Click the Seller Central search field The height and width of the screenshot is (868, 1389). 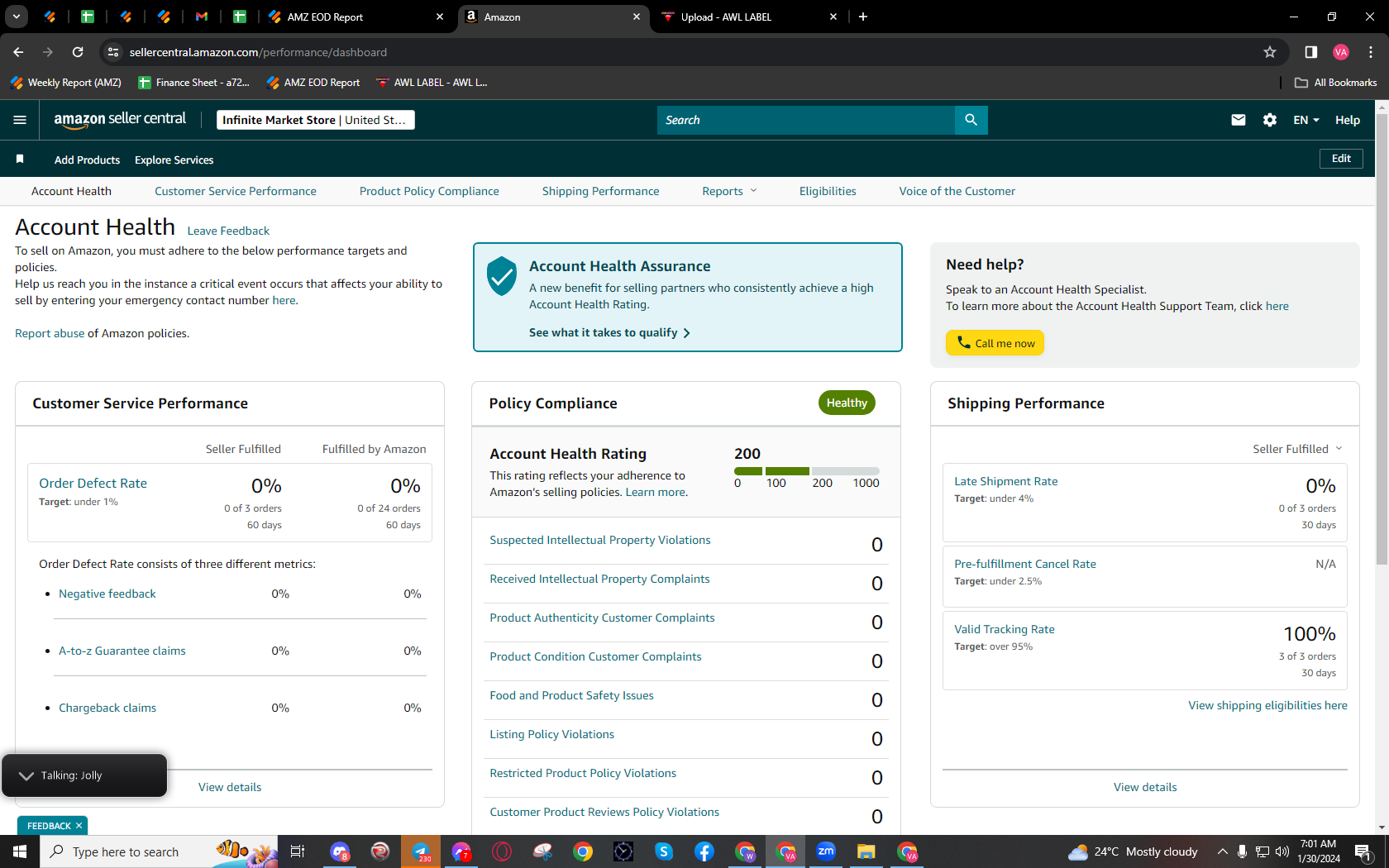806,120
